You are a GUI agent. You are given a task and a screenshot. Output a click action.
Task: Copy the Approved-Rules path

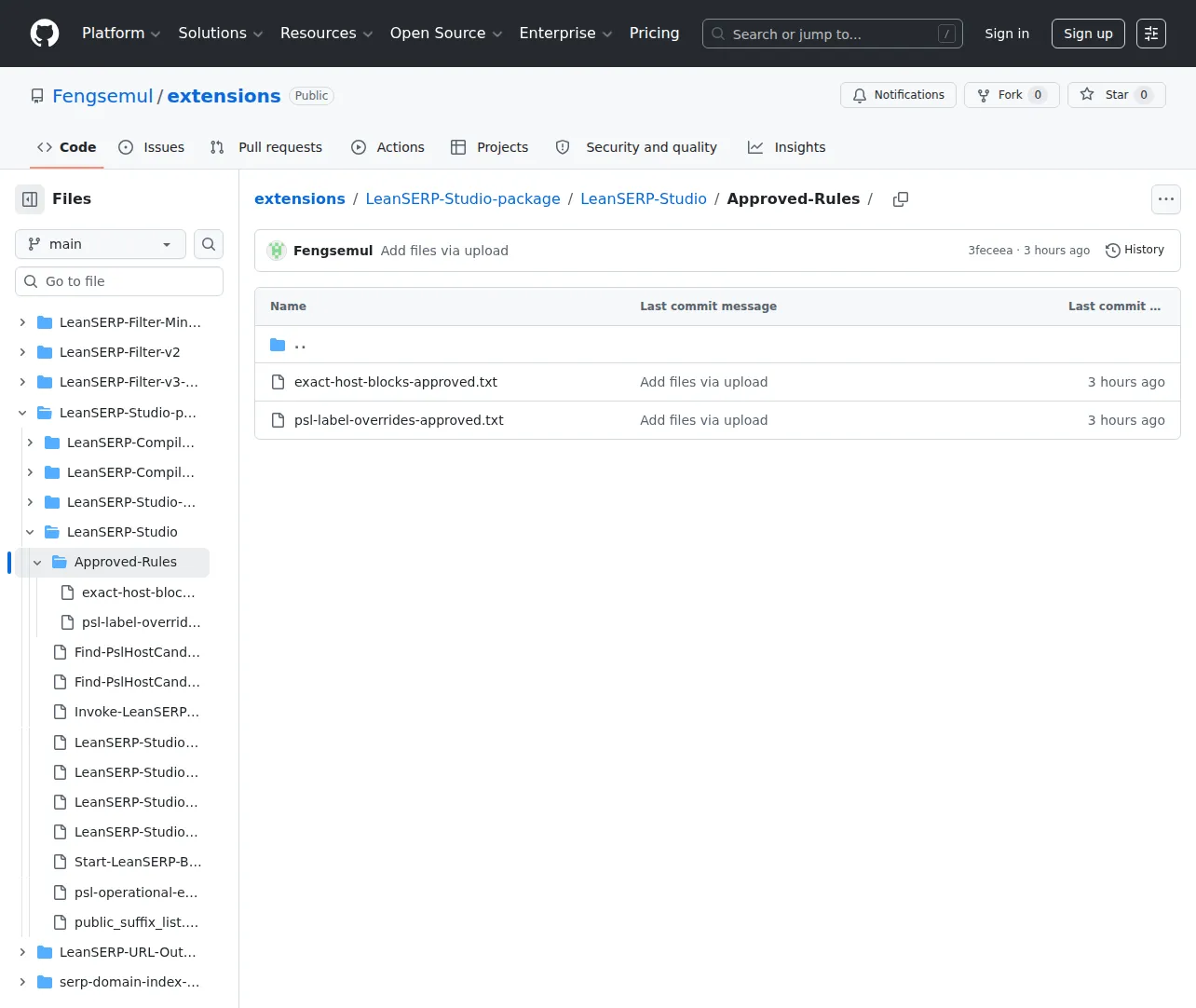coord(901,199)
